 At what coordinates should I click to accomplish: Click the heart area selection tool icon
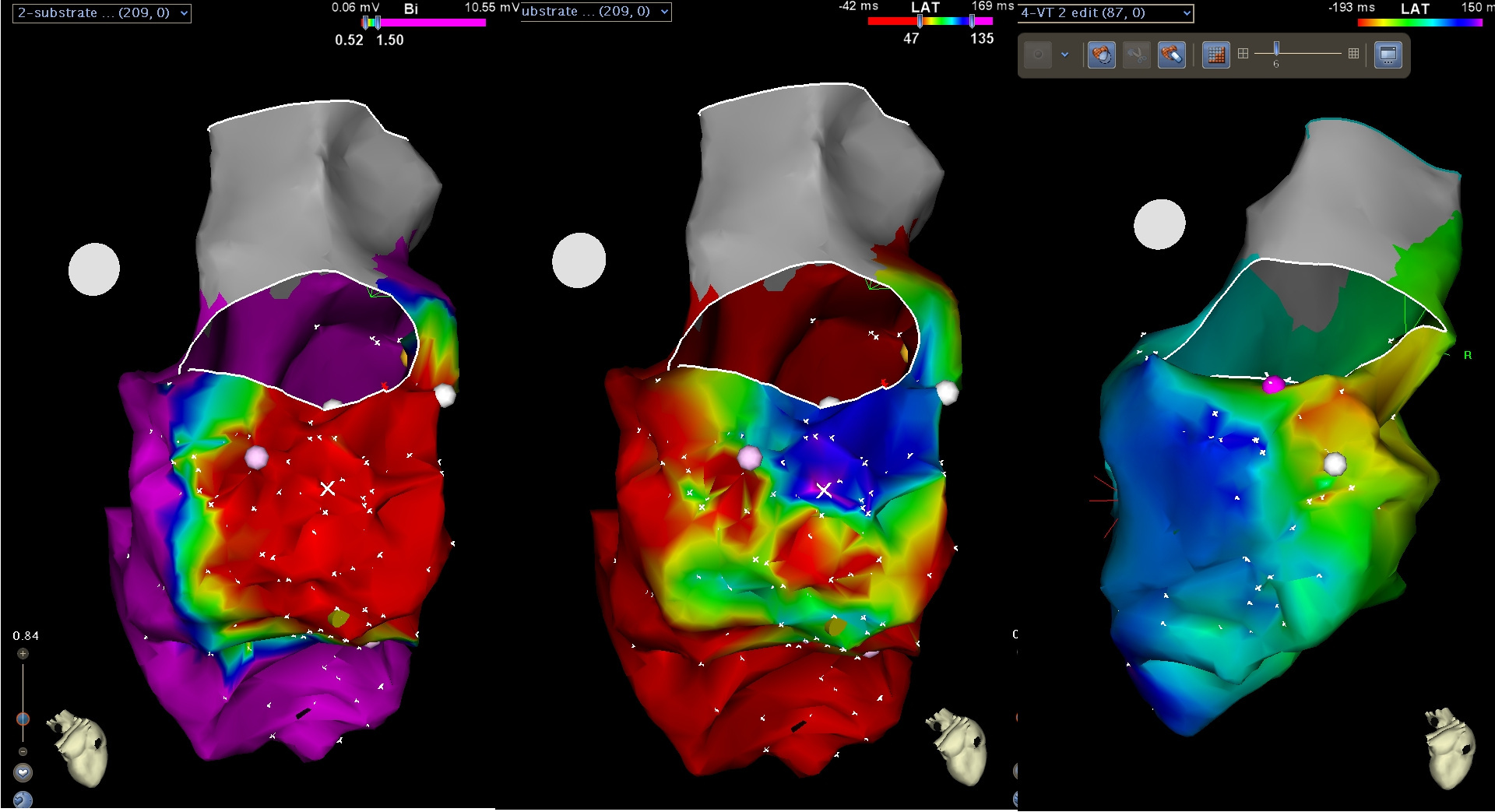(1101, 54)
